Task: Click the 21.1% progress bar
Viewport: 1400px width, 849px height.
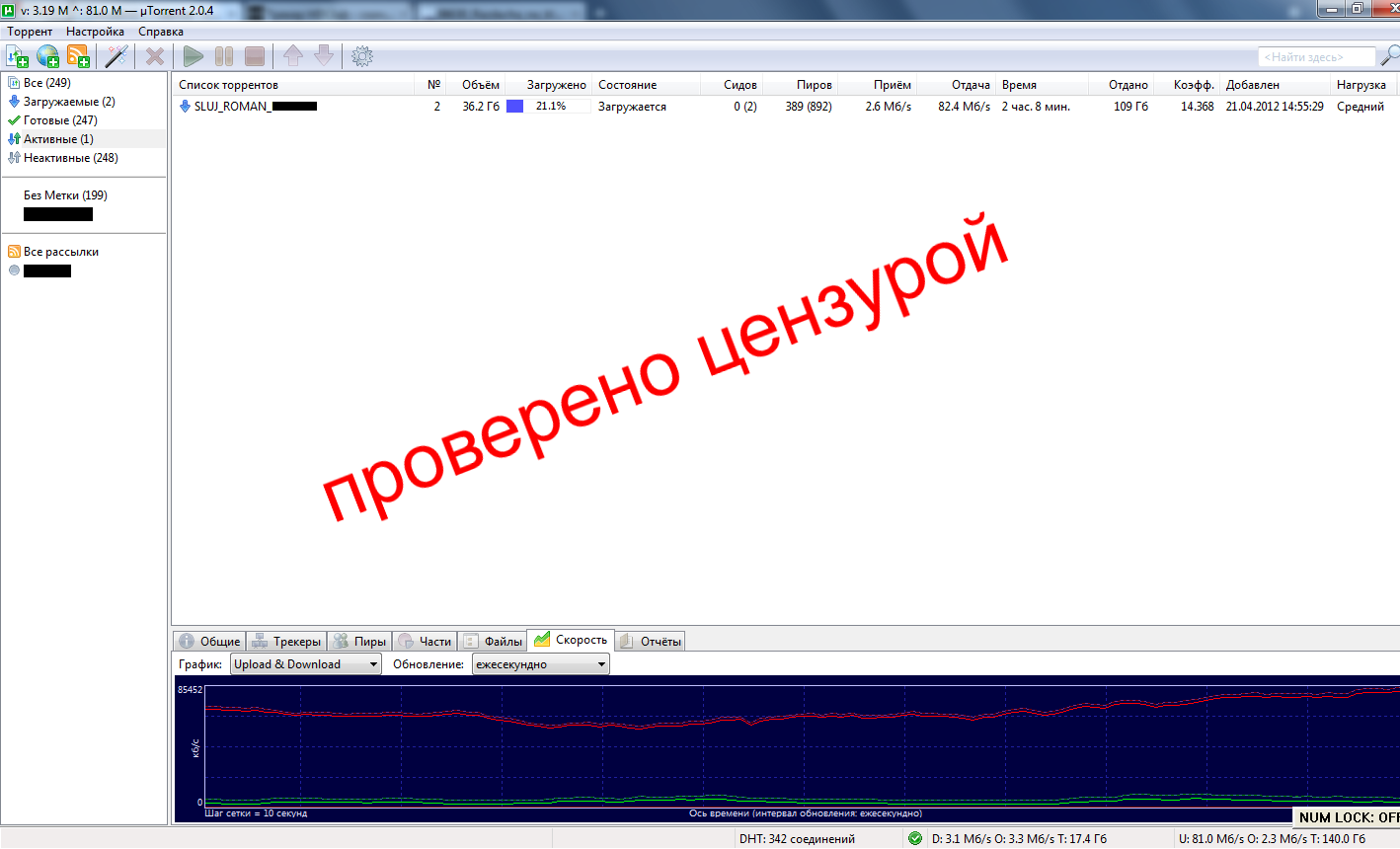Action: coord(548,106)
